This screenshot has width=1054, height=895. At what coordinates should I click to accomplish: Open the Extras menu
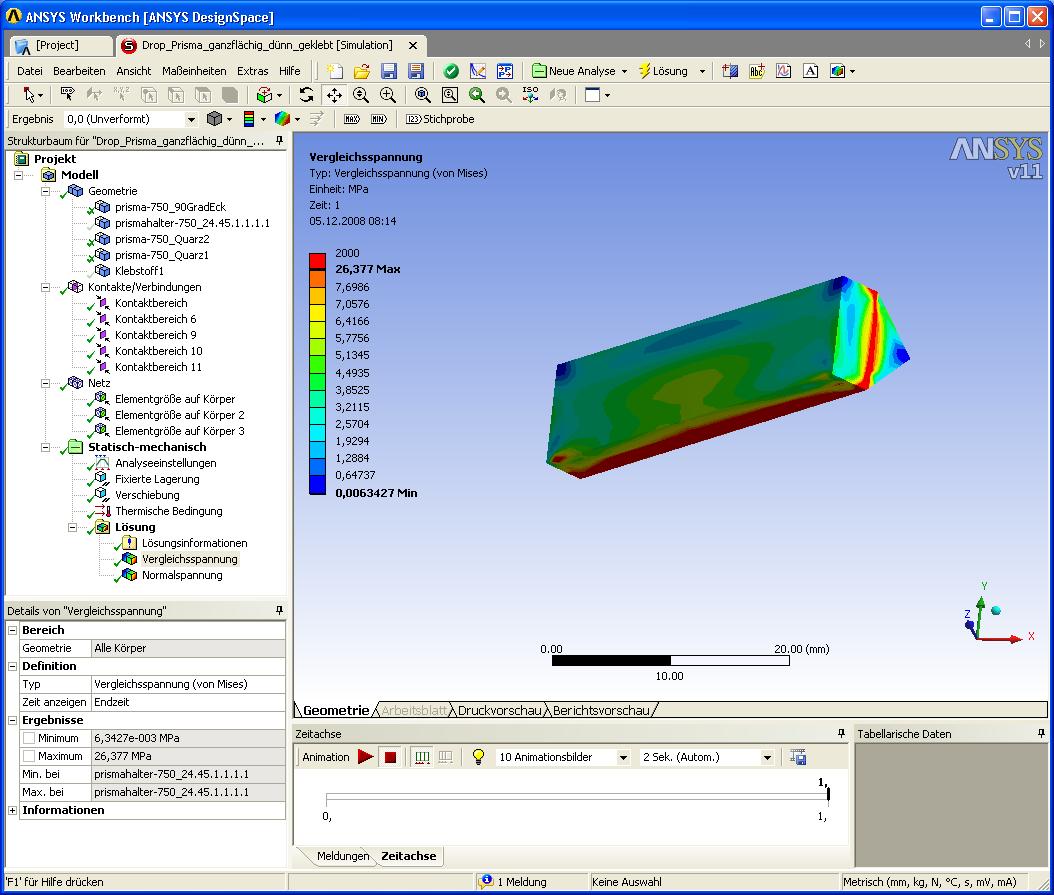253,71
